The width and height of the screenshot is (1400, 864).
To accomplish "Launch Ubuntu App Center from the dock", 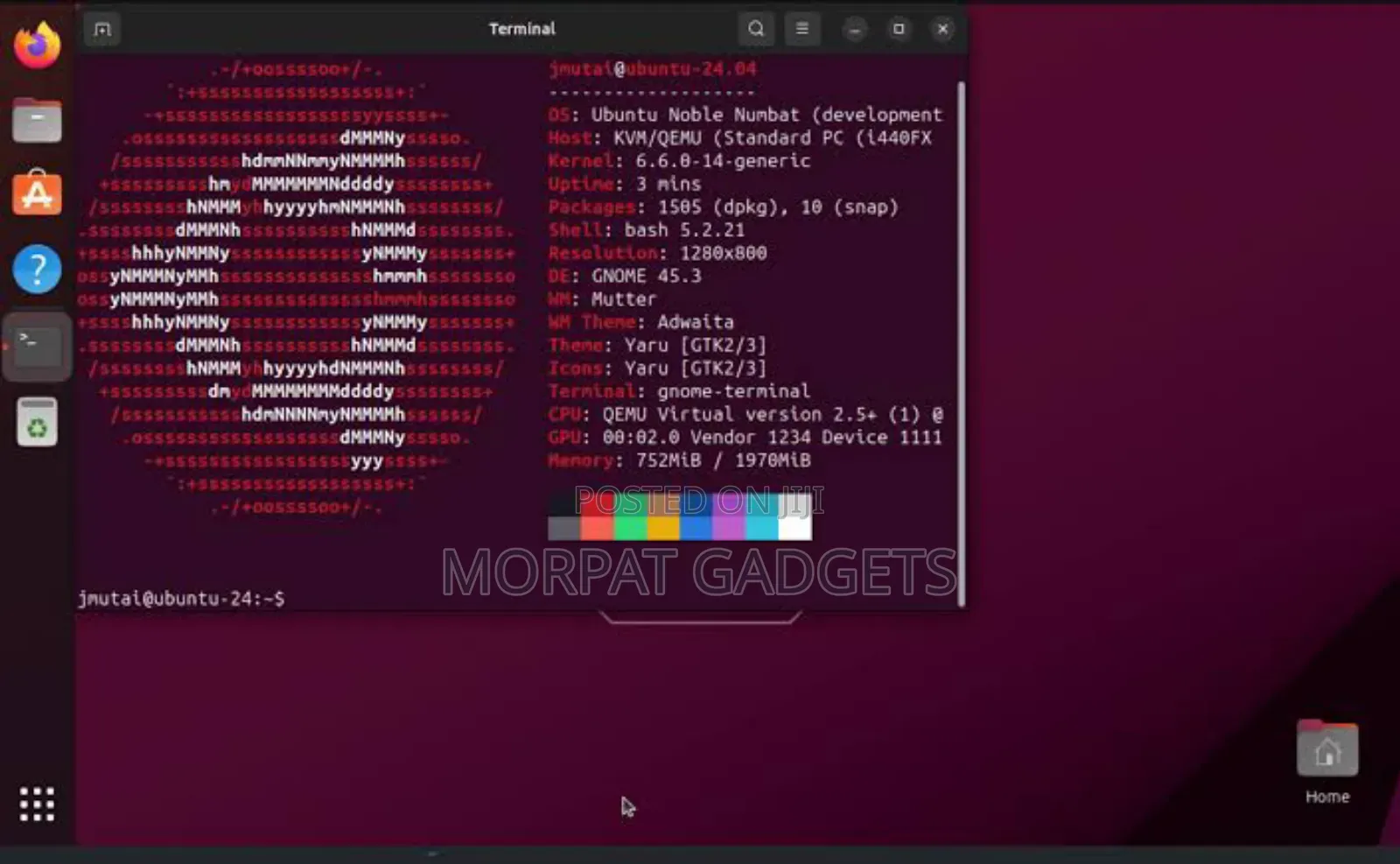I will tap(37, 193).
